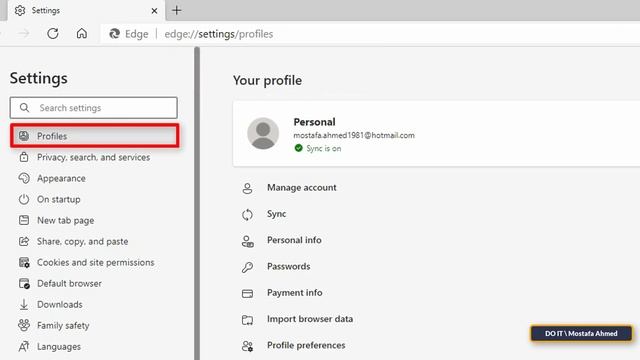Click the Settings gear icon on the tab
Viewport: 640px width, 360px height.
20,11
